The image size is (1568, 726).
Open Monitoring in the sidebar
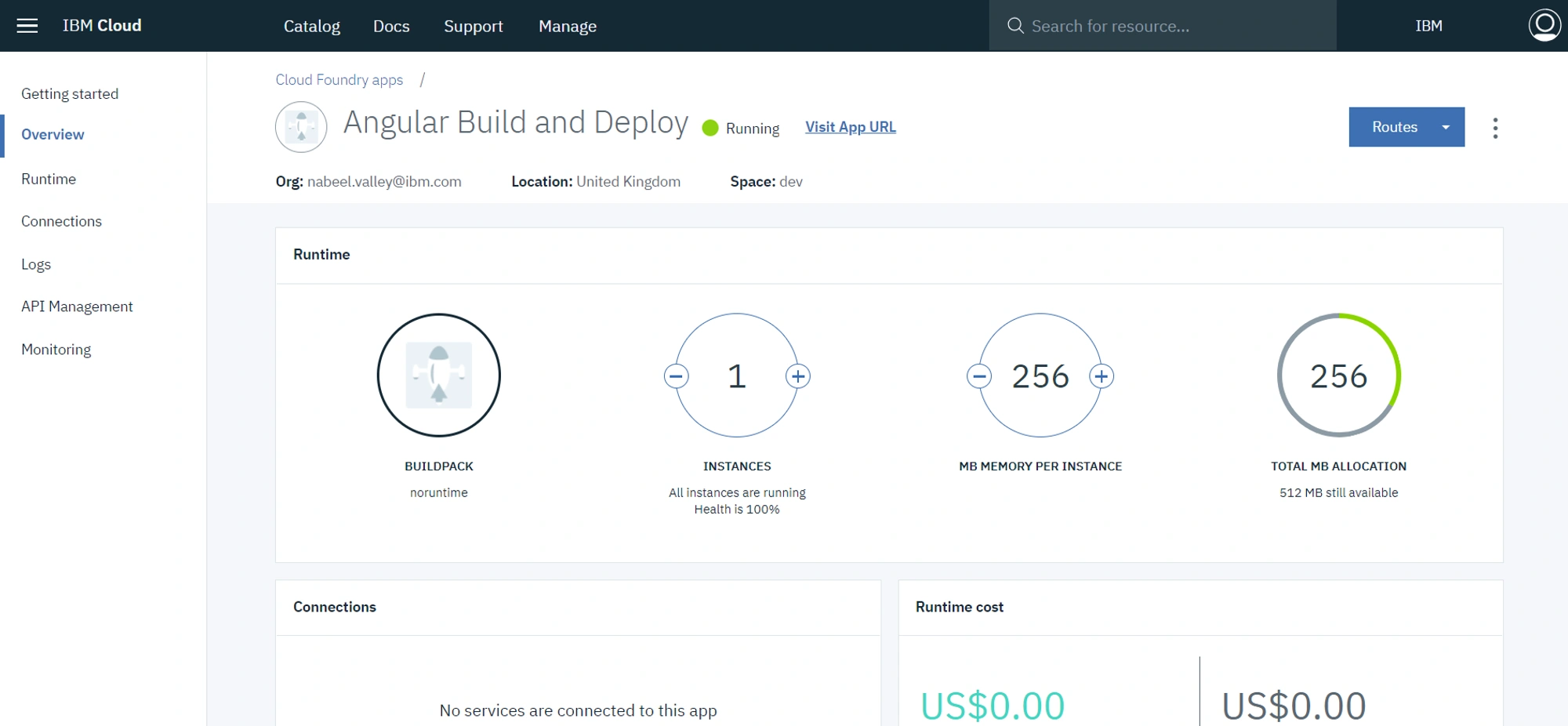click(56, 349)
